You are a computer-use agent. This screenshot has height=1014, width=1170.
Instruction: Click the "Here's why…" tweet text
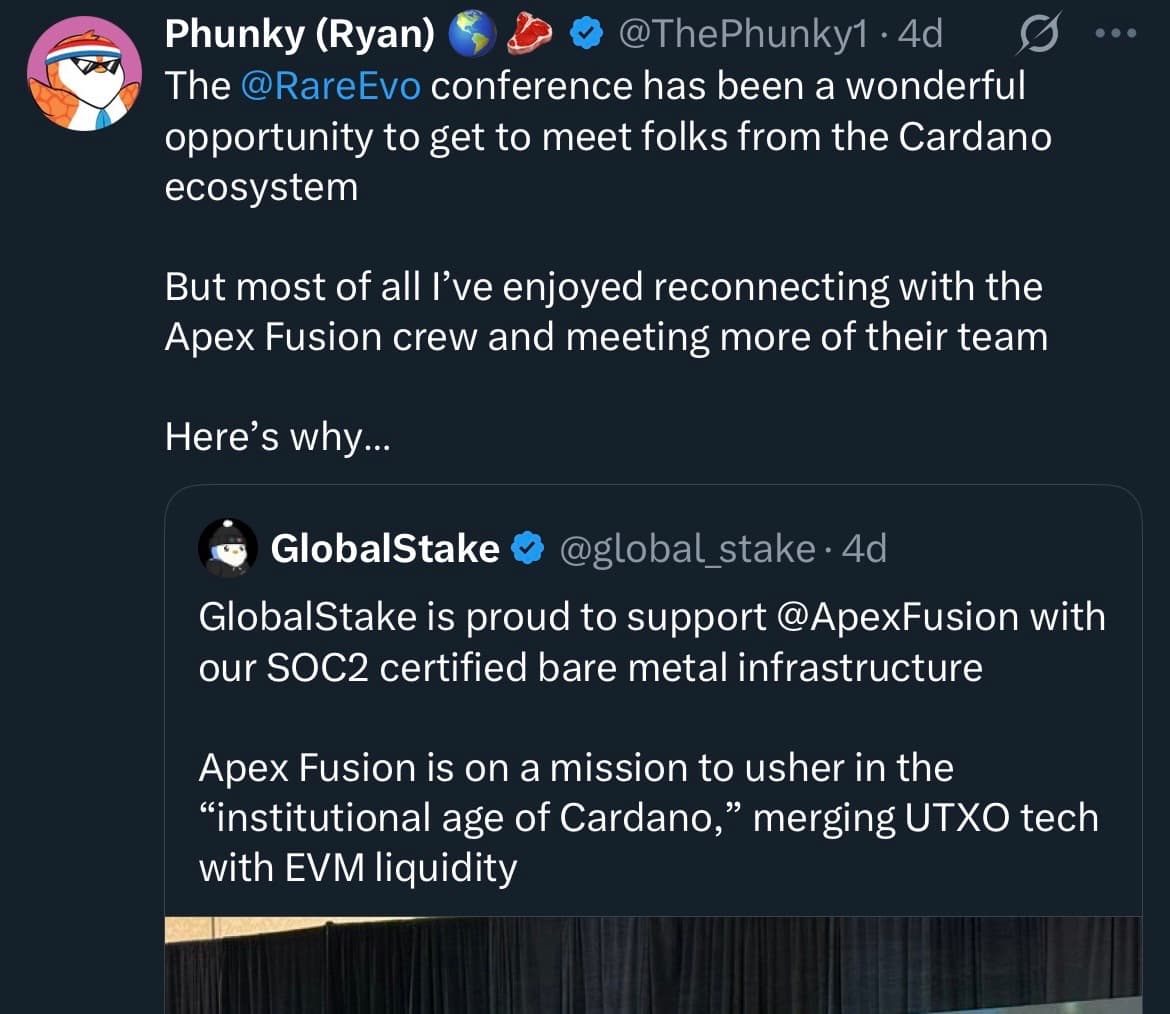tap(277, 437)
